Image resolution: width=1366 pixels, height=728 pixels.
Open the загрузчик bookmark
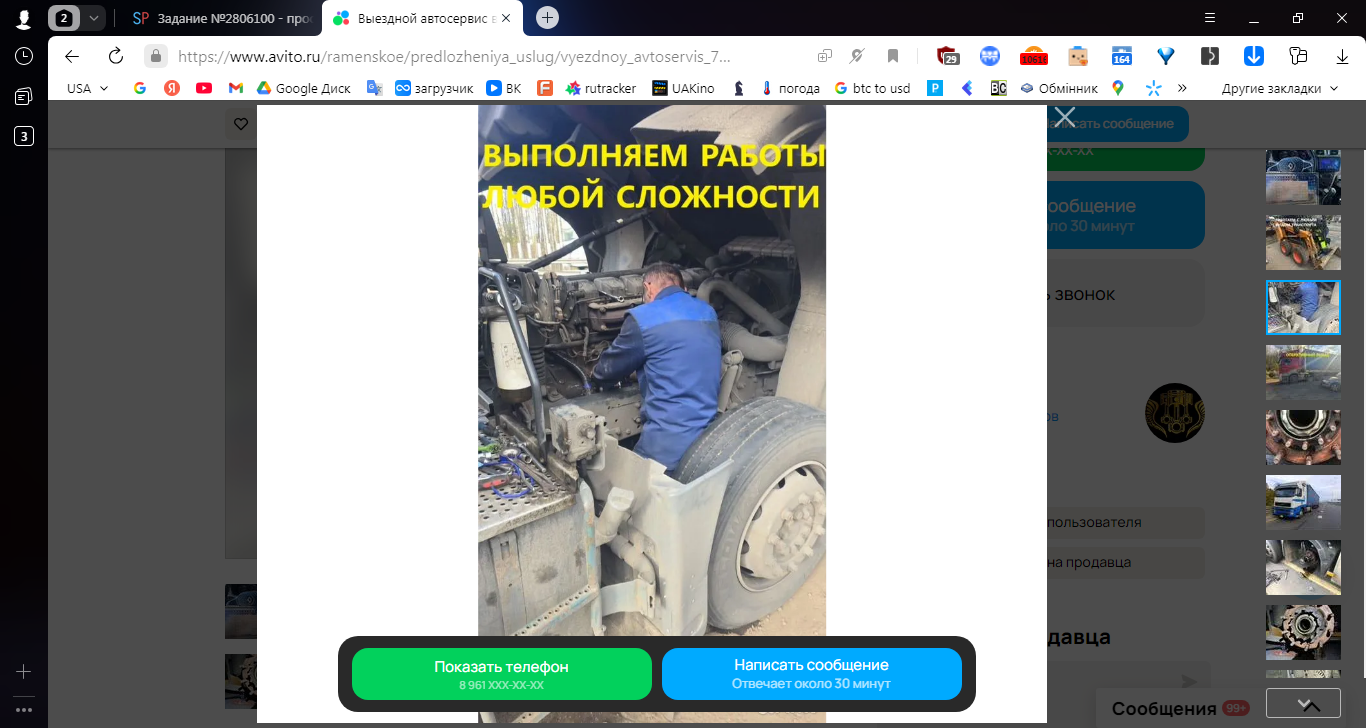coord(435,88)
